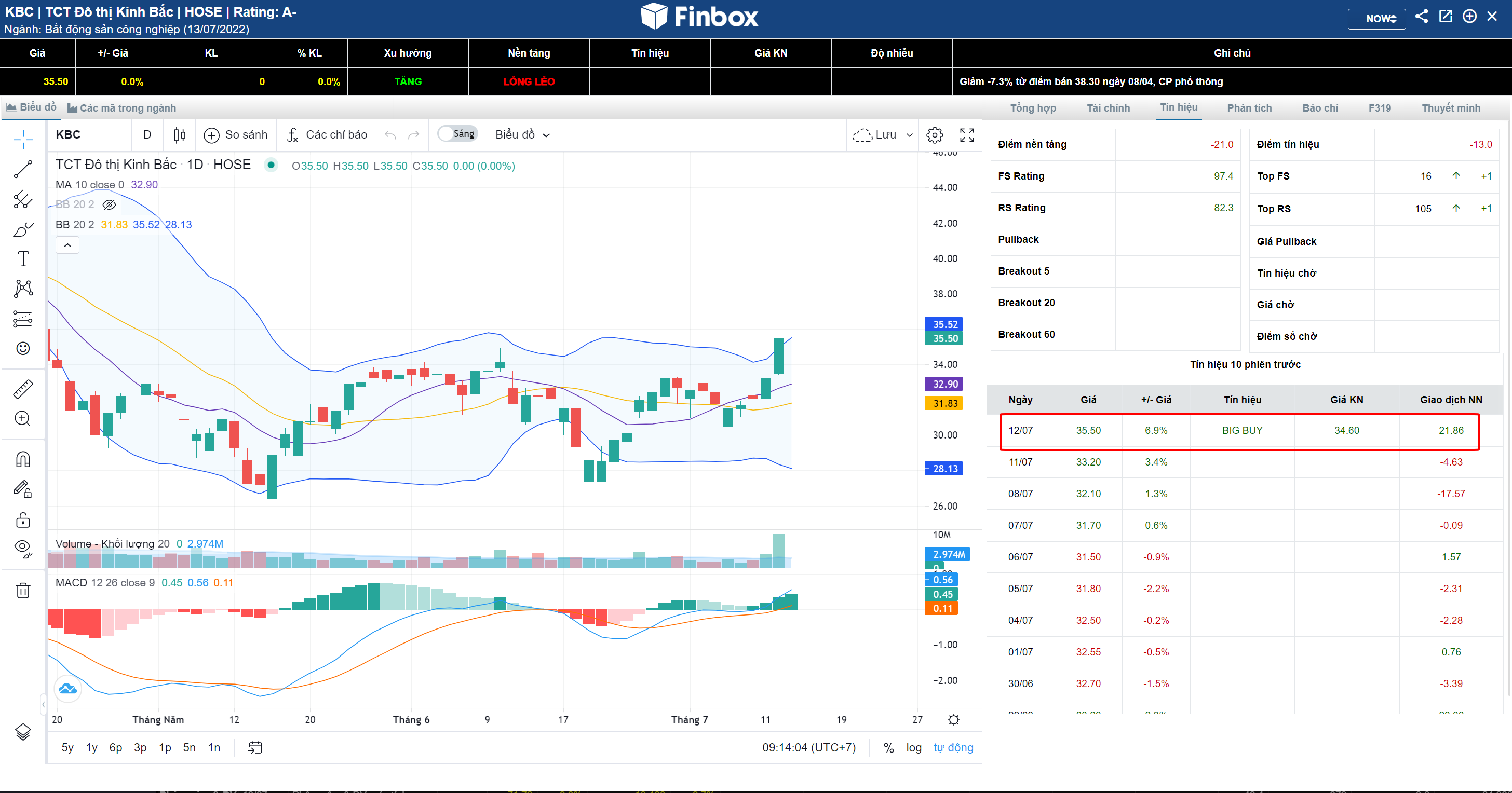Toggle log scale option
This screenshot has height=793, width=1512.
[913, 747]
